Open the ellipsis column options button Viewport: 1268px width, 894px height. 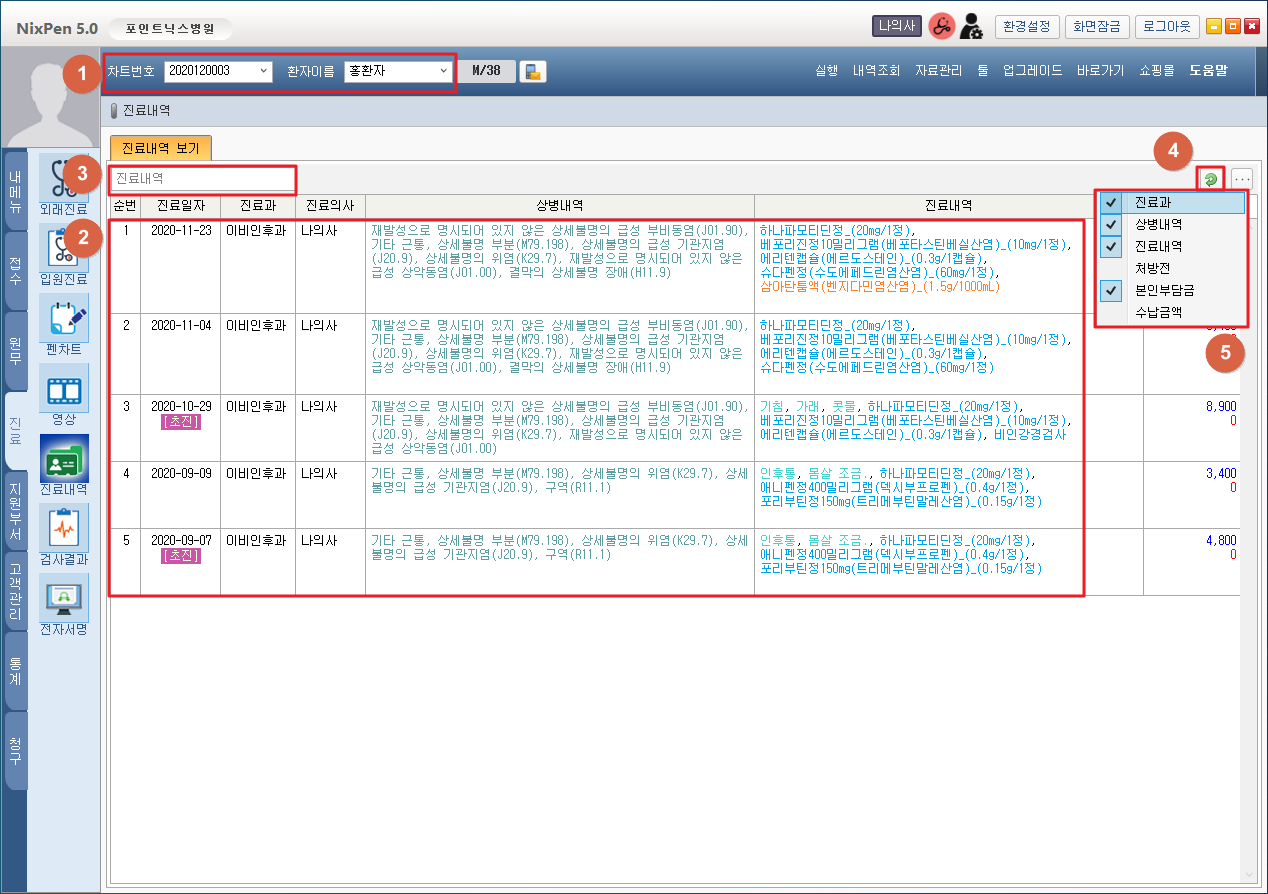[x=1242, y=179]
